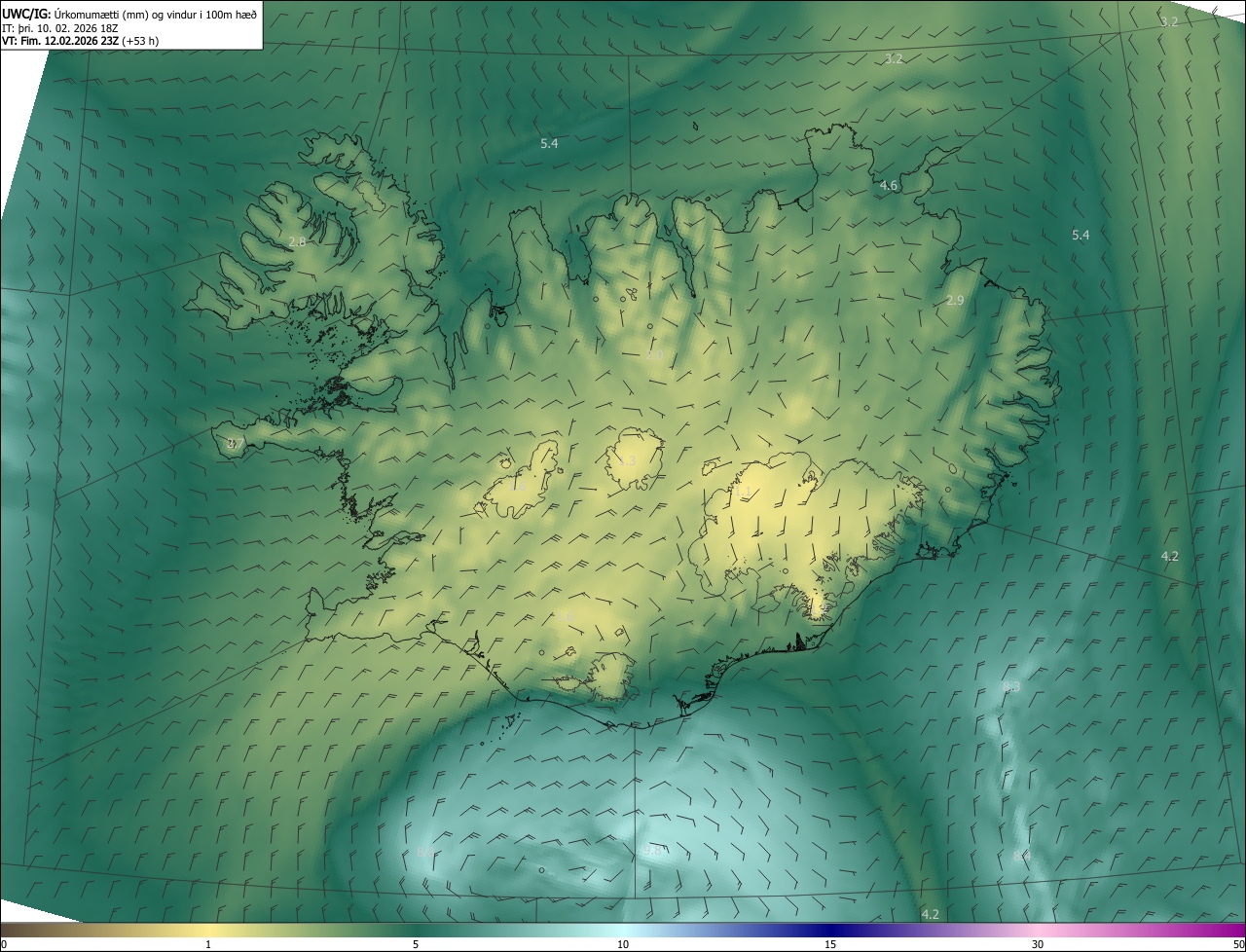1246x952 pixels.
Task: Click the 5 tick on the color scale
Action: (x=416, y=944)
